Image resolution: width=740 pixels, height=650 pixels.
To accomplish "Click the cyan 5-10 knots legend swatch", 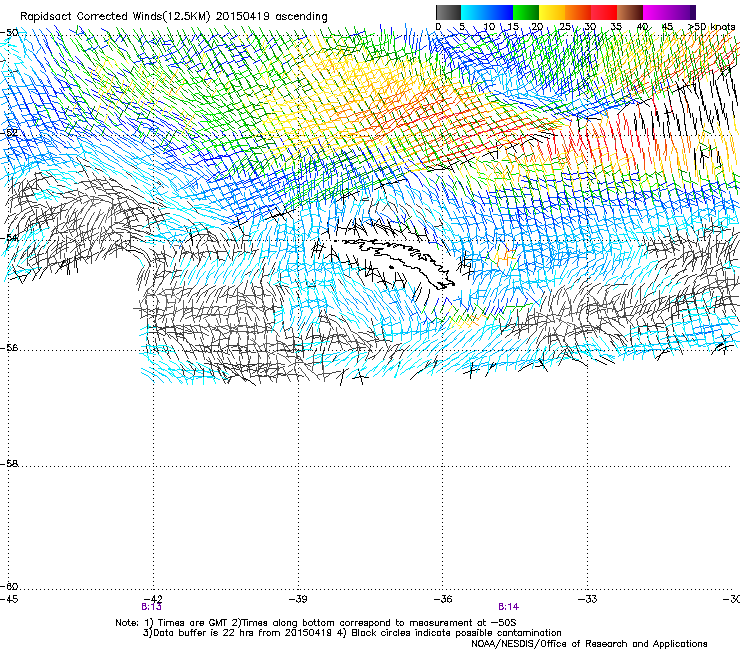I will coord(474,12).
